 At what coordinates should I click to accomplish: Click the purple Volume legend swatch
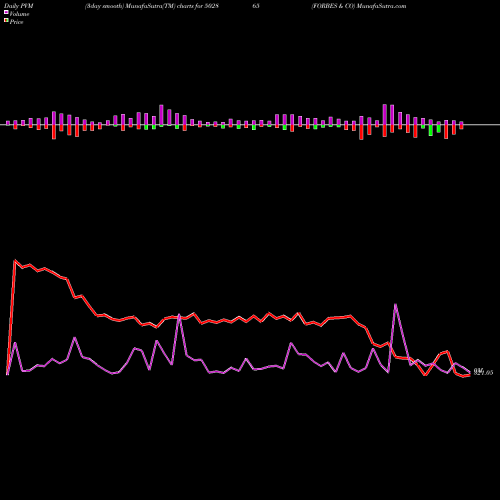point(6,13)
